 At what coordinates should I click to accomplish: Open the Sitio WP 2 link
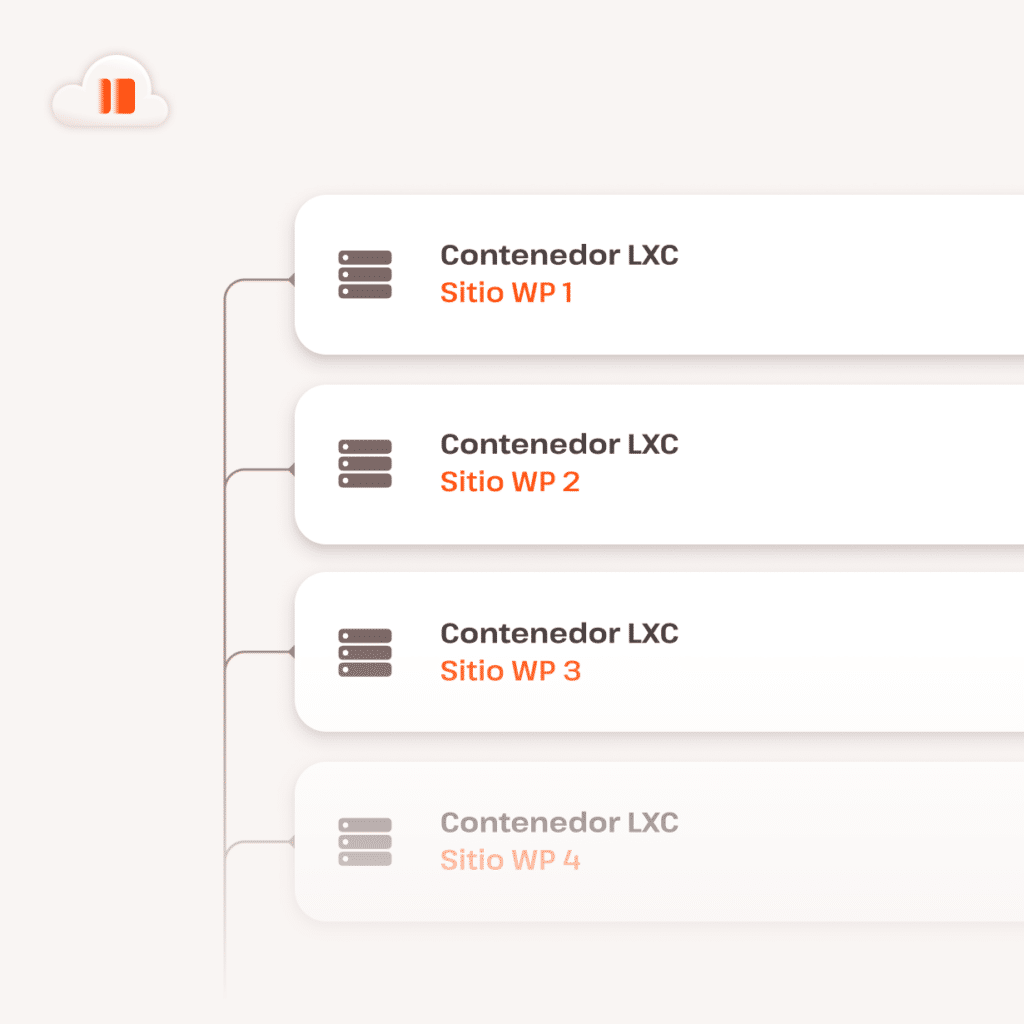509,483
